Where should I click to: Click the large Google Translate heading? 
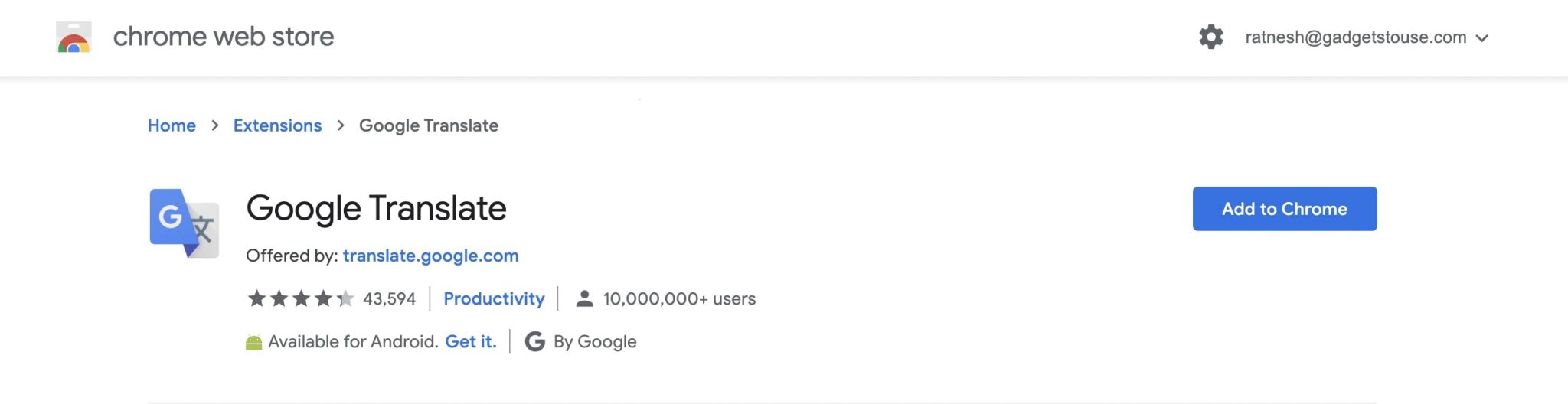click(376, 208)
